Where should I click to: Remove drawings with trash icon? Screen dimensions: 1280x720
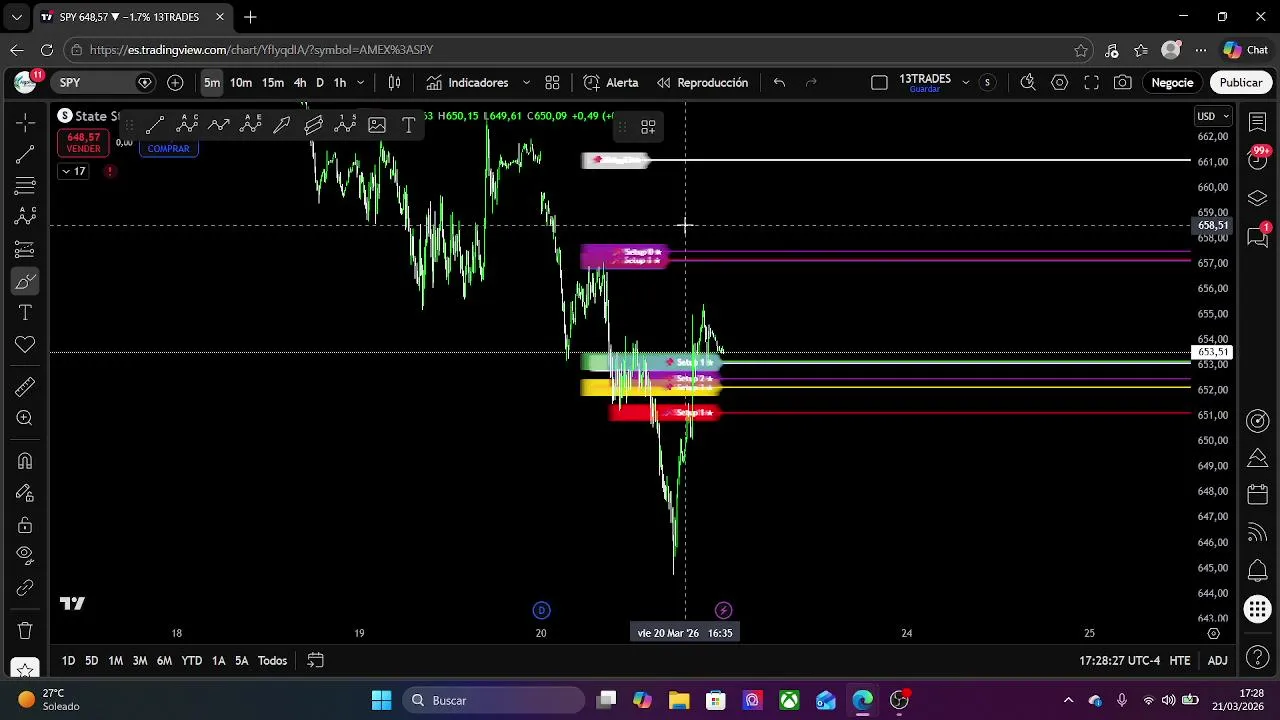(x=25, y=631)
